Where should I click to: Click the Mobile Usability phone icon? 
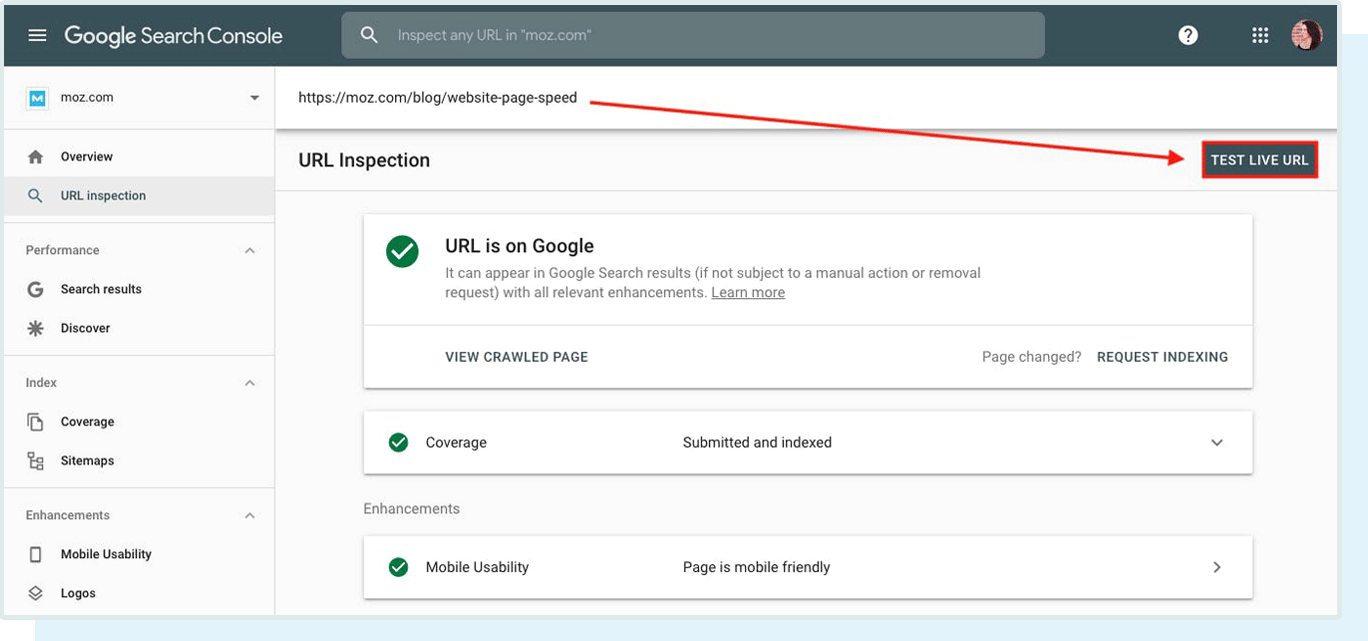pos(38,553)
